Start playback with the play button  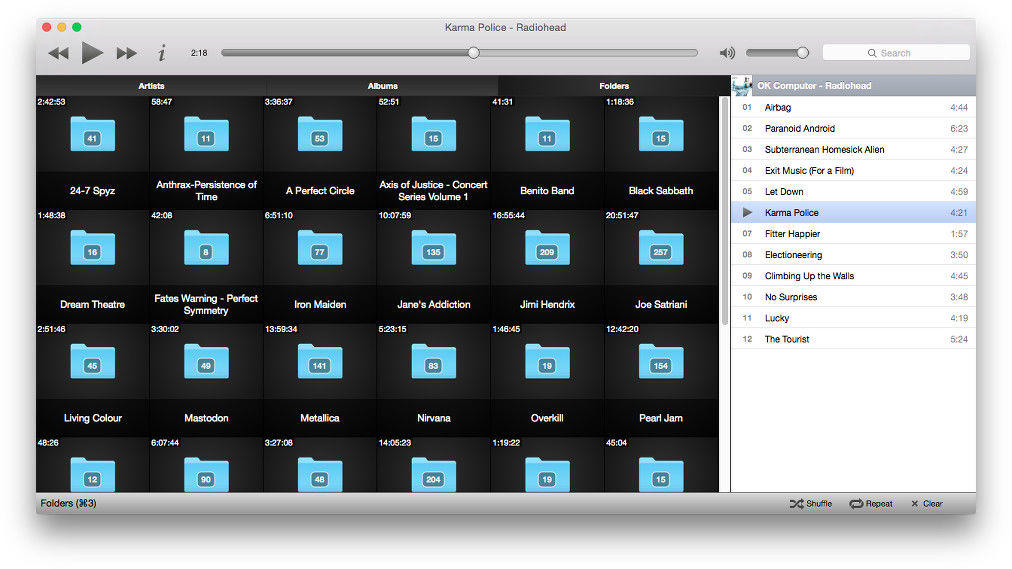click(x=92, y=52)
